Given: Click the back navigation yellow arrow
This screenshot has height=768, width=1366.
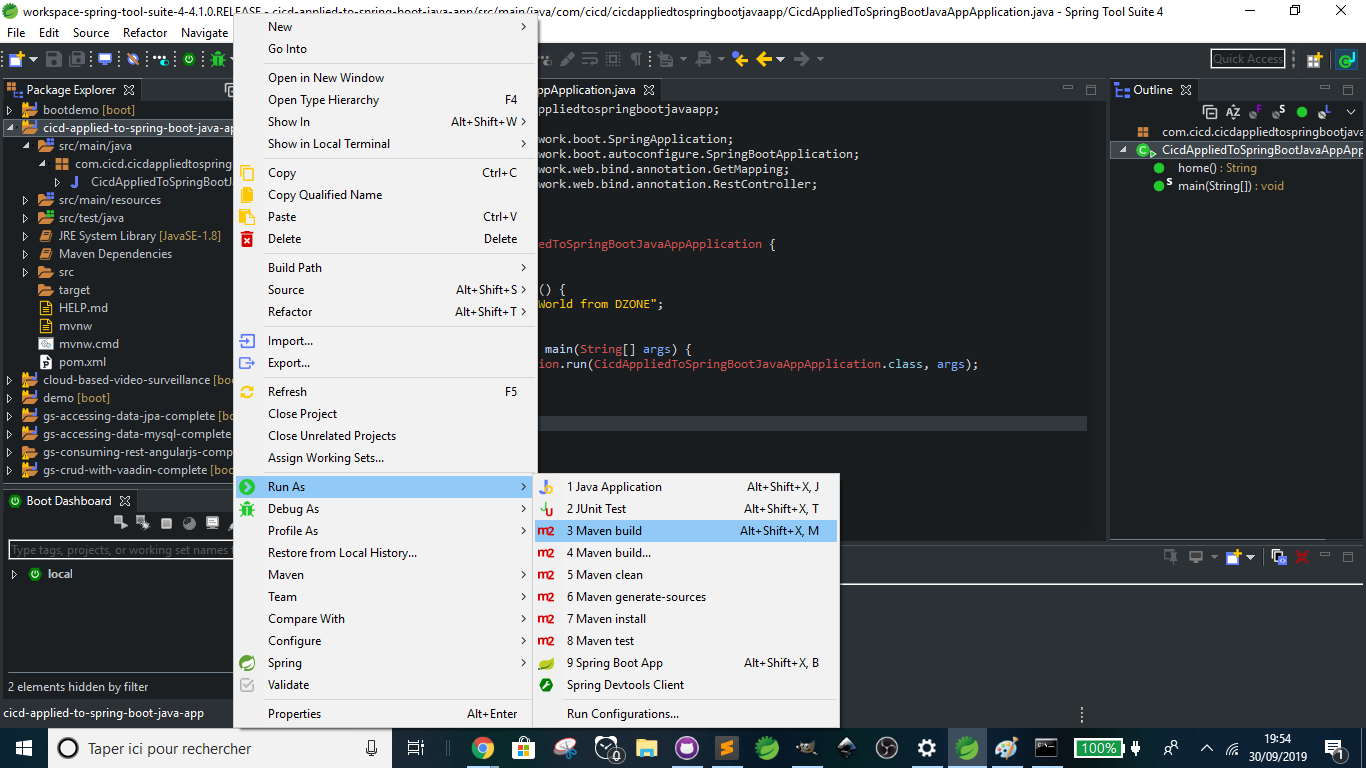Looking at the screenshot, I should click(765, 59).
